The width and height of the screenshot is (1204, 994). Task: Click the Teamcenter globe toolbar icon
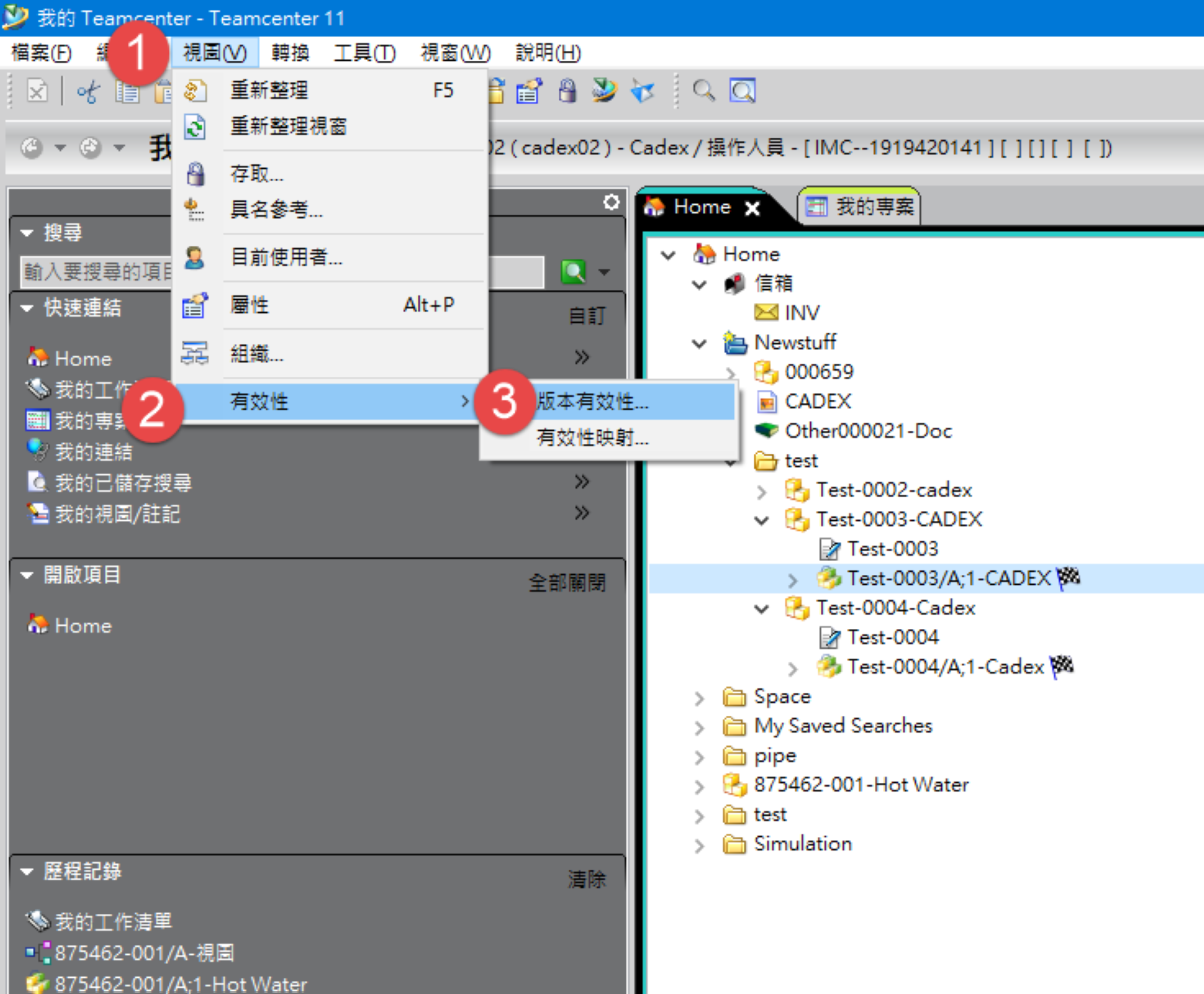pyautogui.click(x=604, y=91)
